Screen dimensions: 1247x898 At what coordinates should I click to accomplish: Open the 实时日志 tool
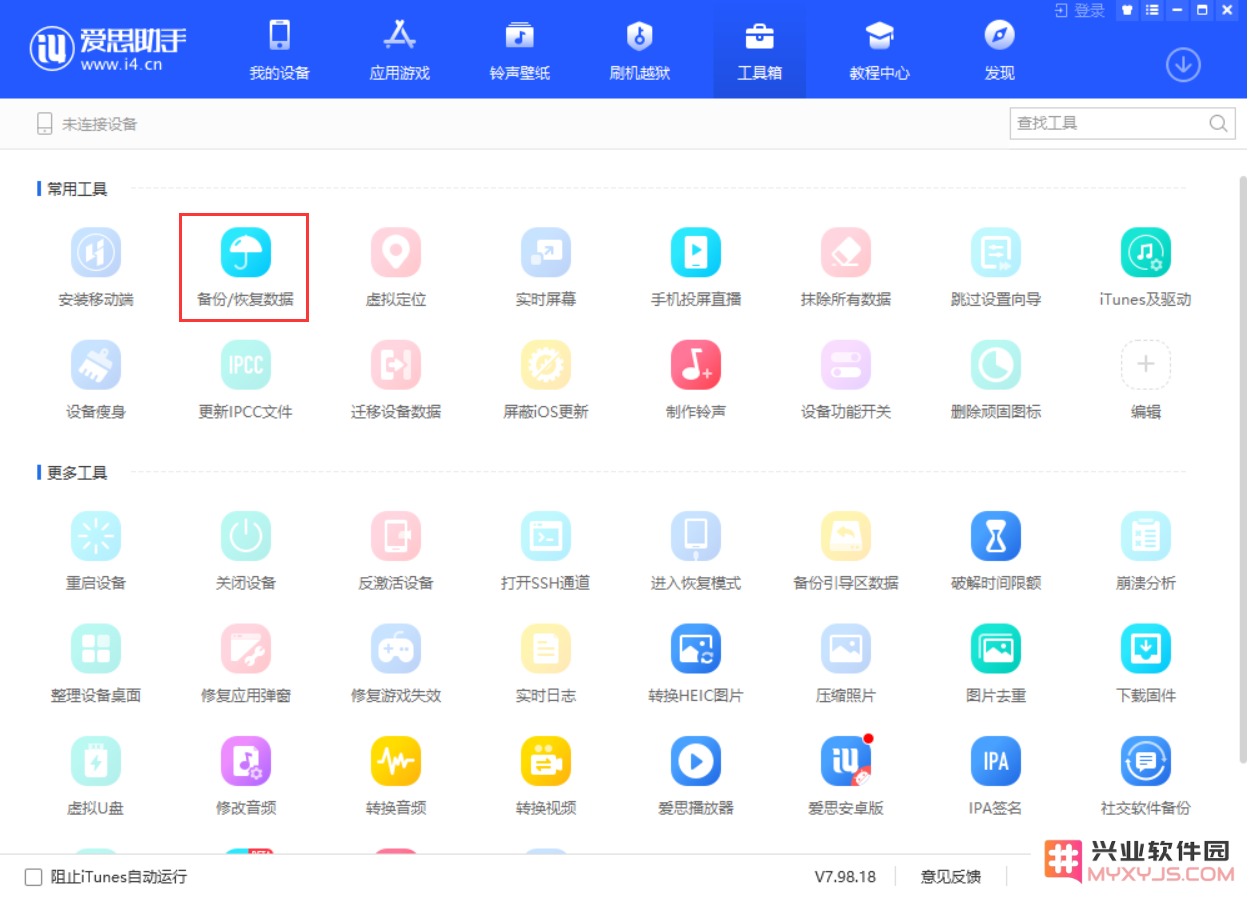click(x=546, y=663)
